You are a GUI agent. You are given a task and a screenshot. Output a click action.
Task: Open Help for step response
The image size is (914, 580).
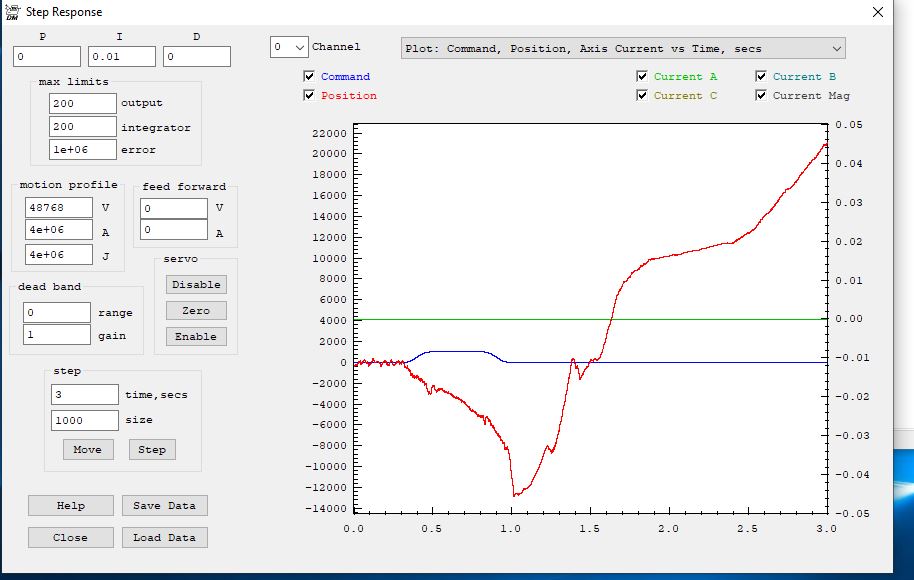coord(70,506)
